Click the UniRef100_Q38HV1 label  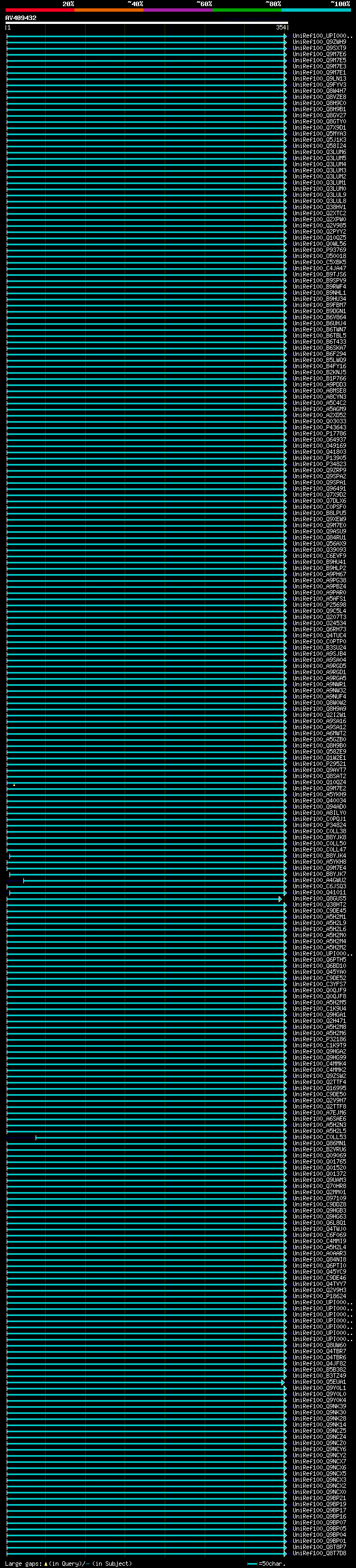319,207
